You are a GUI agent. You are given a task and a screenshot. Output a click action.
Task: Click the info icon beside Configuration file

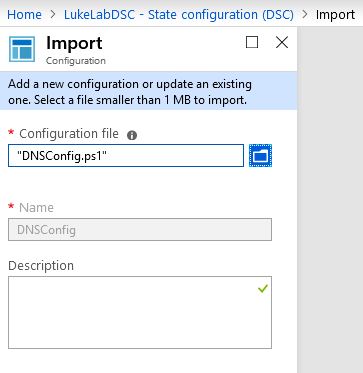click(x=132, y=135)
